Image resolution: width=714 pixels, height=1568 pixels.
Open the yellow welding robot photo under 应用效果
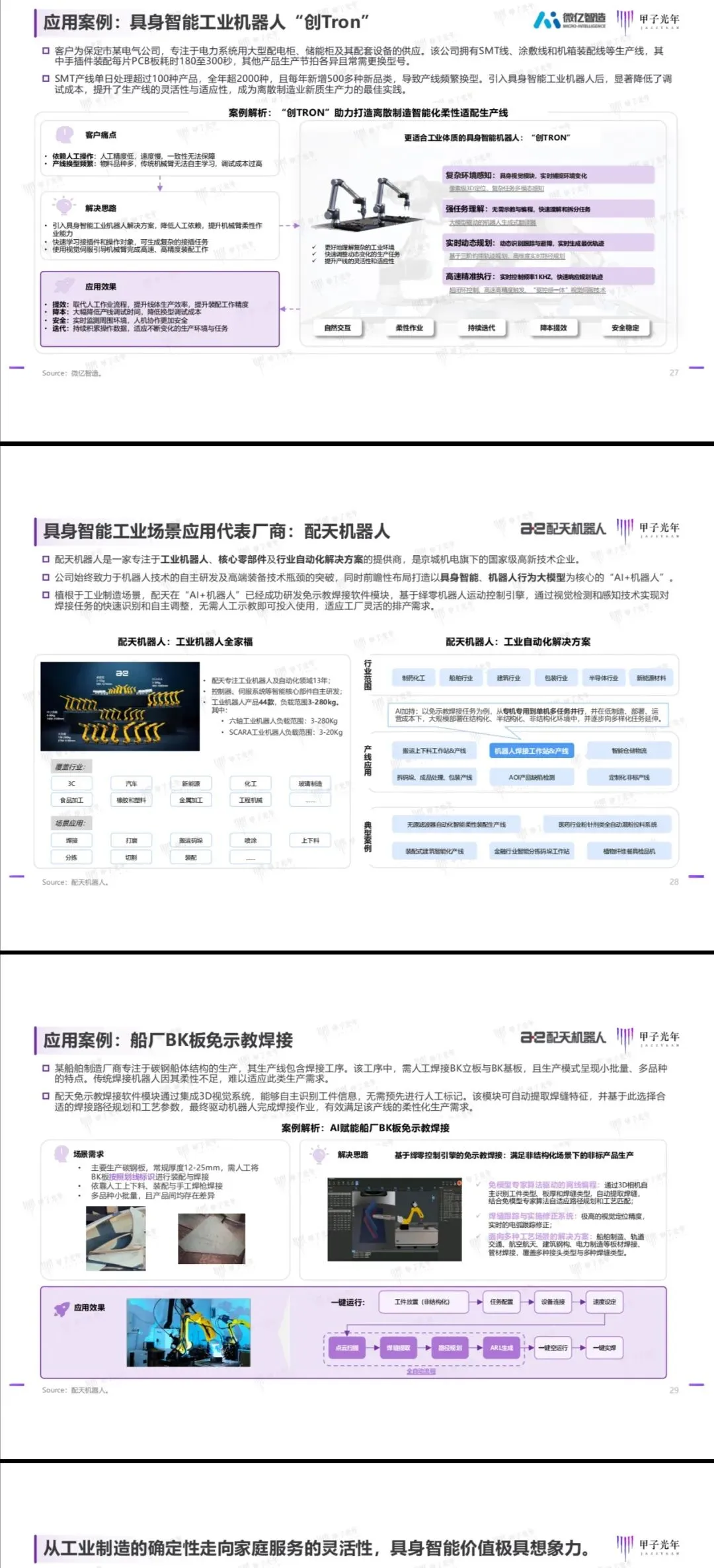coord(189,1332)
